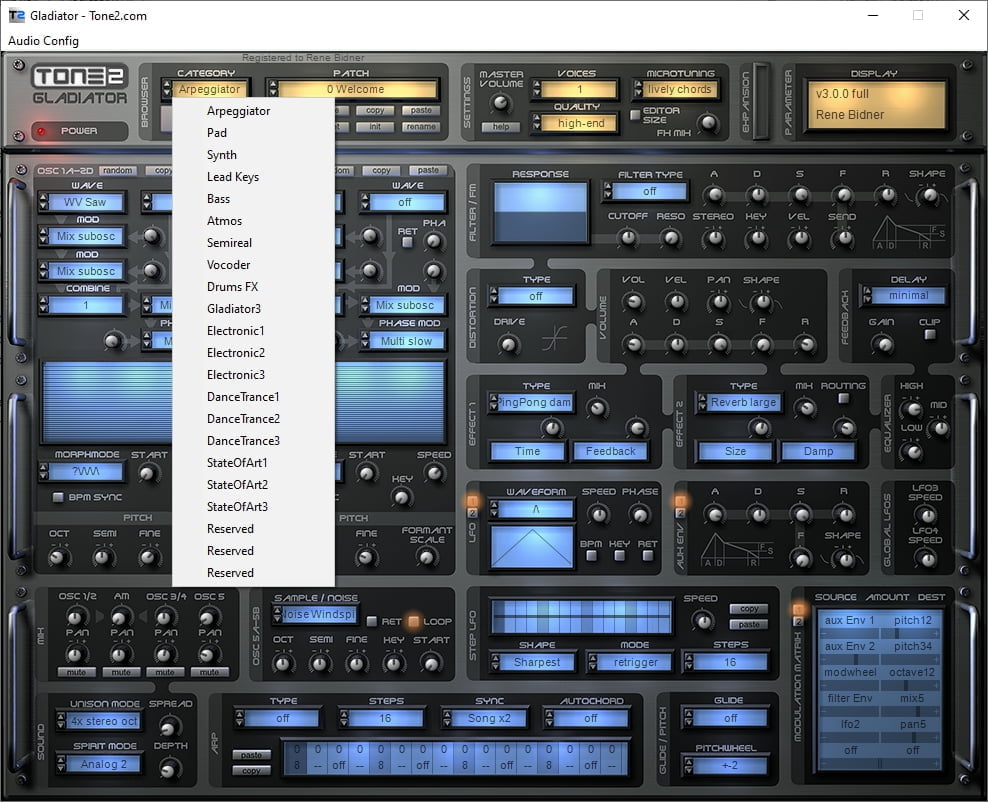Select LFO number 2 button
This screenshot has height=802, width=988.
tap(472, 514)
